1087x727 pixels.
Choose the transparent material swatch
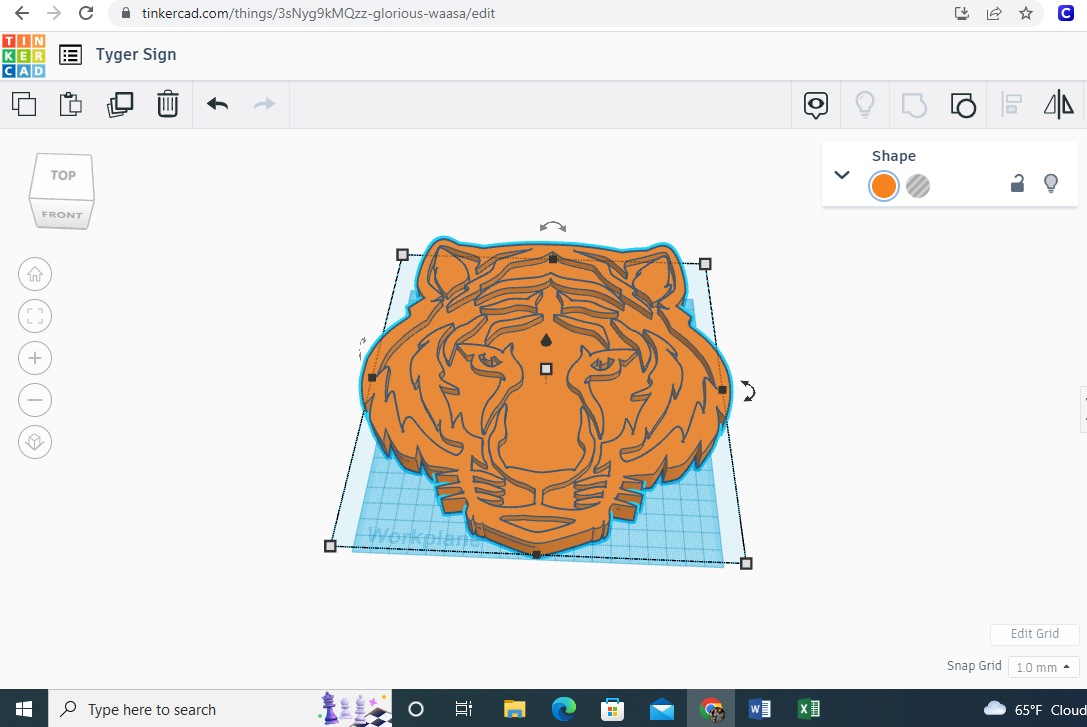click(917, 186)
